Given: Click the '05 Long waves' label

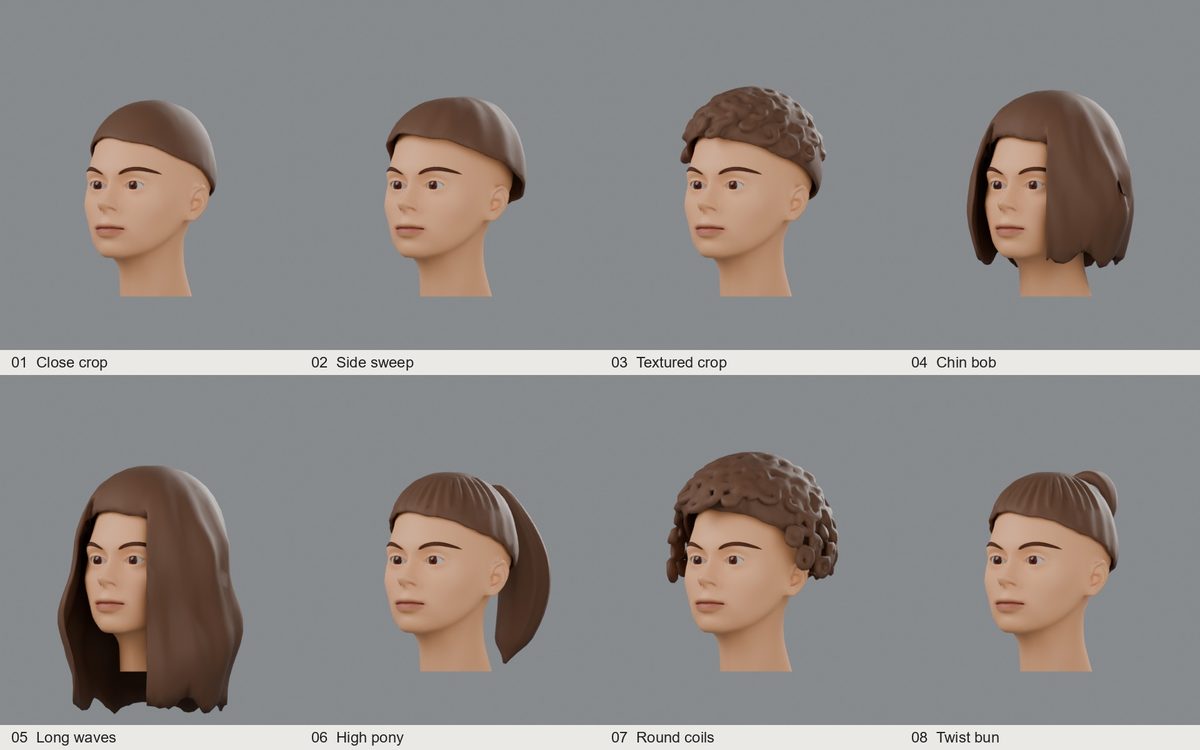Looking at the screenshot, I should [63, 737].
